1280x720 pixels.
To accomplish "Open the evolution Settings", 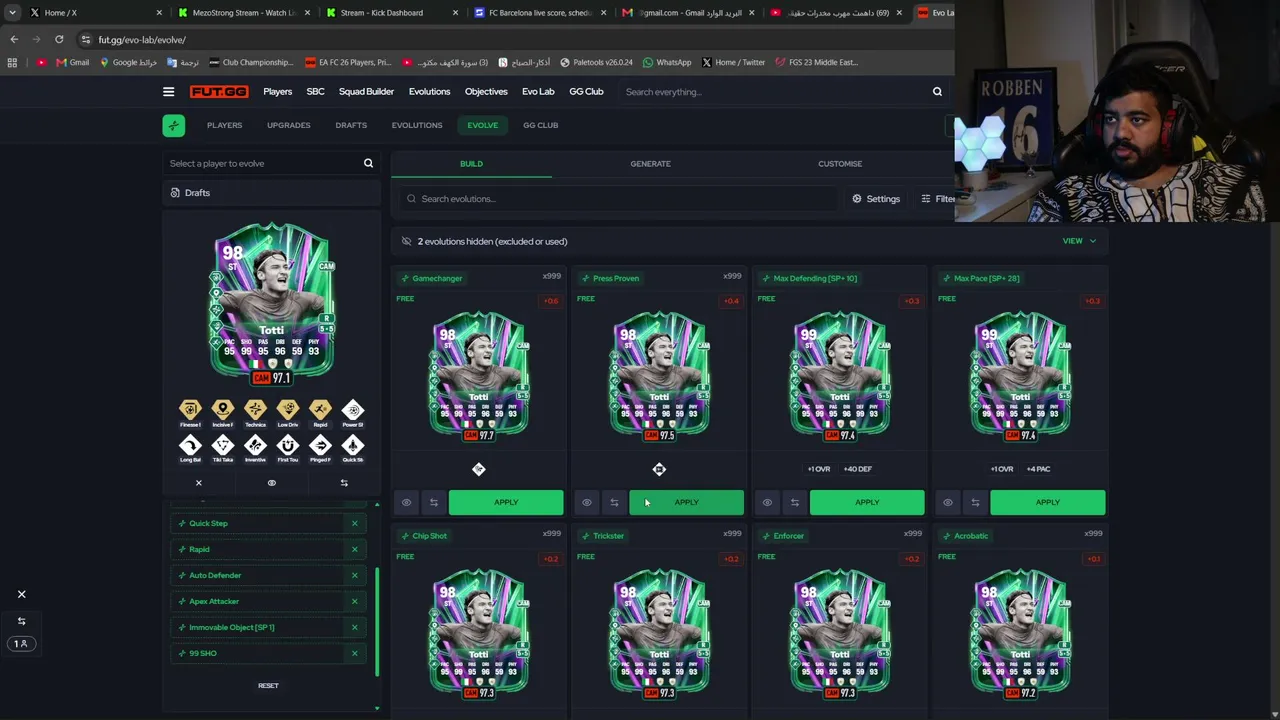I will (876, 199).
